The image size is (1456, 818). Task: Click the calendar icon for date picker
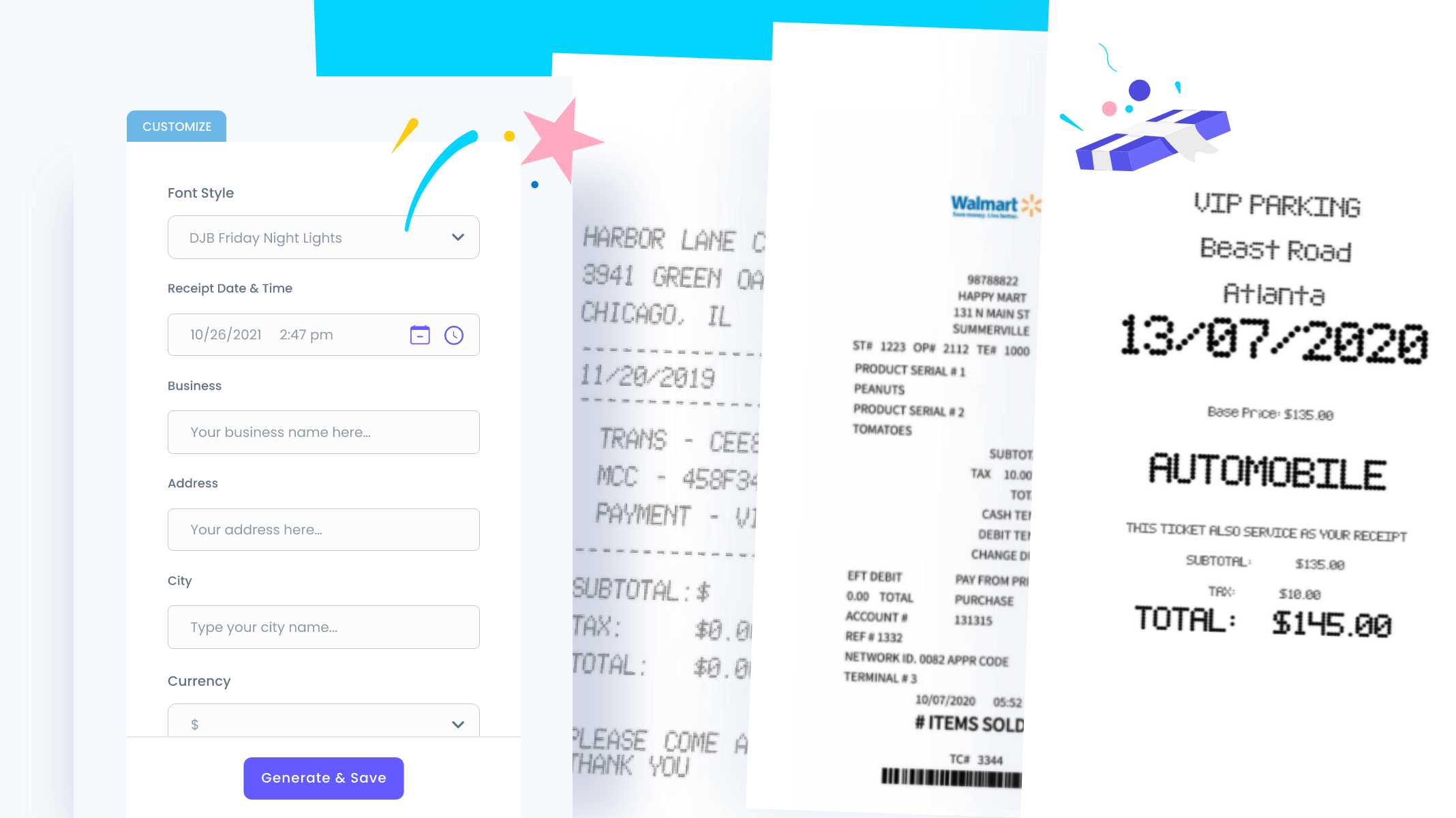click(421, 335)
